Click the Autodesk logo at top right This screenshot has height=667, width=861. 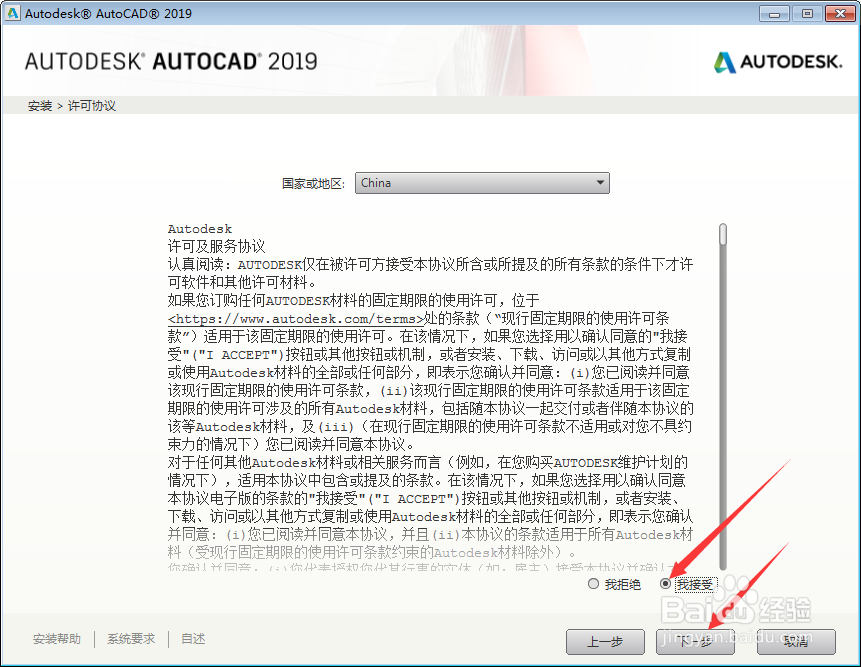[778, 62]
